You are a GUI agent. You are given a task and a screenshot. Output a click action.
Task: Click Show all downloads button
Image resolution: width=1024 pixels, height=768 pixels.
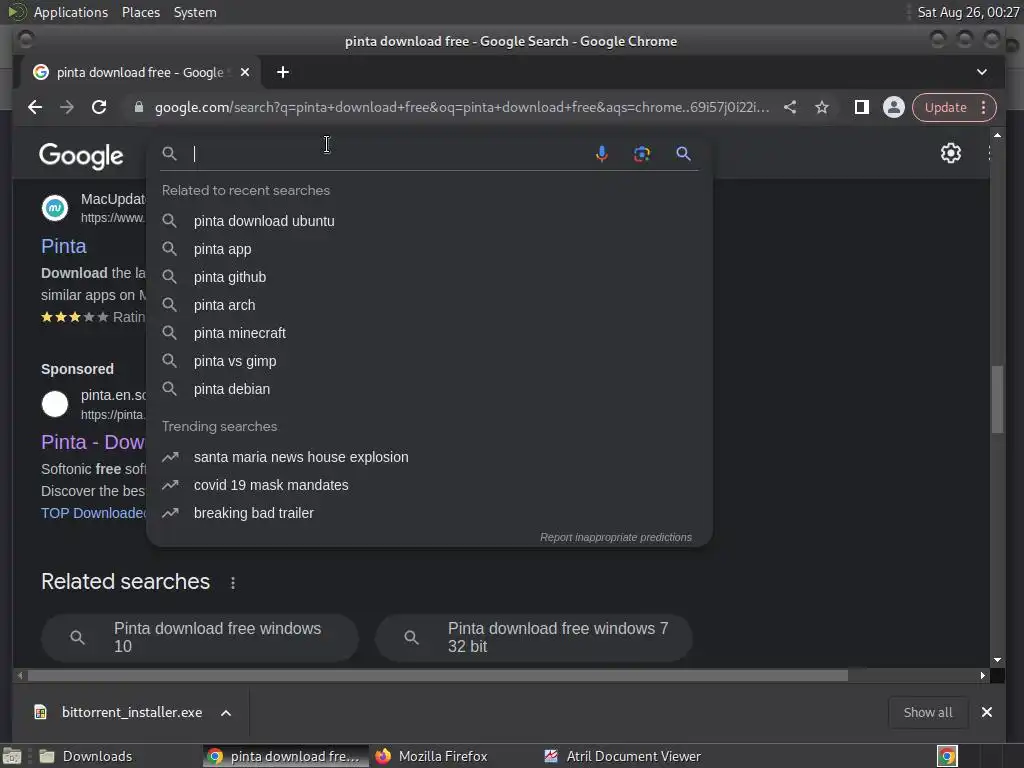pos(928,712)
